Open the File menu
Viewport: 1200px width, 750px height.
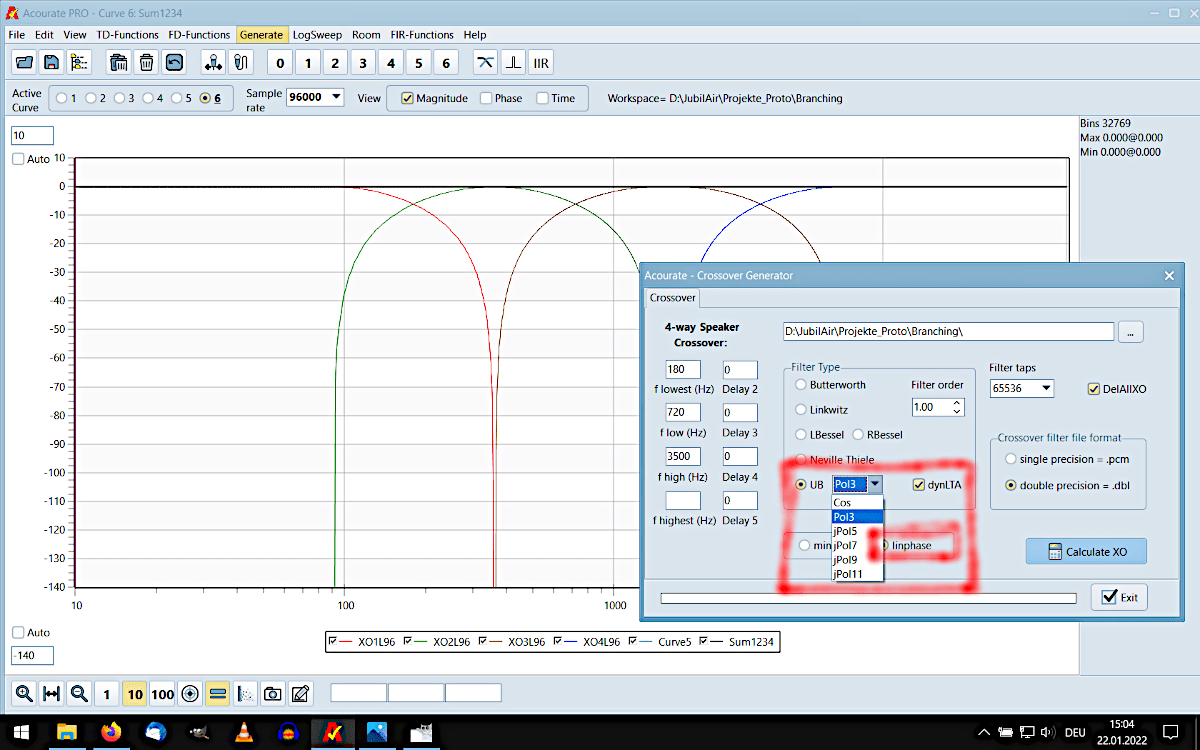pyautogui.click(x=16, y=35)
